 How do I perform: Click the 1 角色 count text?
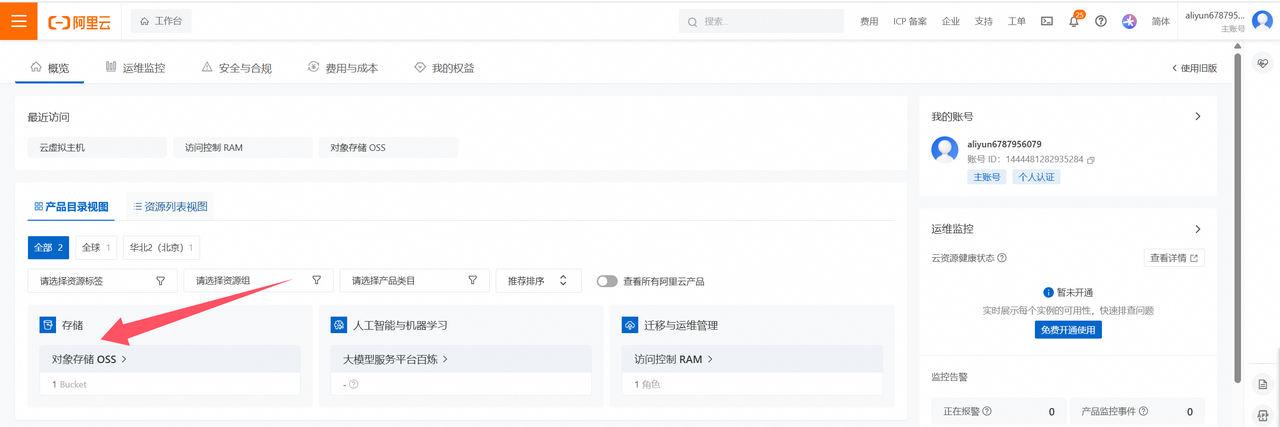point(647,384)
